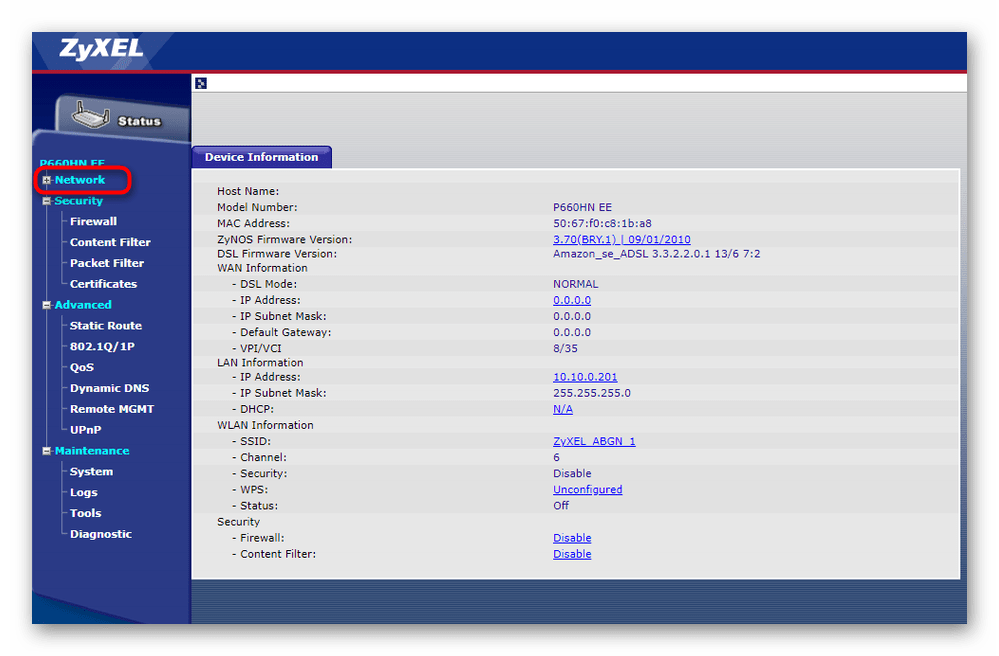999x656 pixels.
Task: Open the ZyXEL_ABGN_1 SSID link
Action: point(594,441)
